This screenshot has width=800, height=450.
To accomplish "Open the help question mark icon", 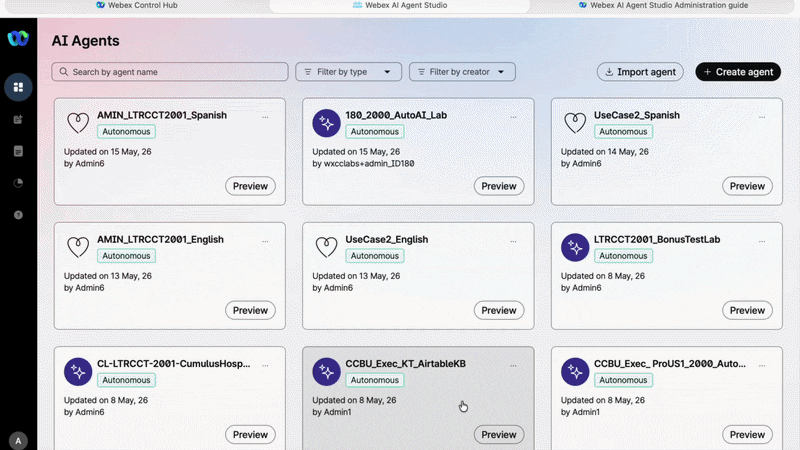I will pos(18,215).
